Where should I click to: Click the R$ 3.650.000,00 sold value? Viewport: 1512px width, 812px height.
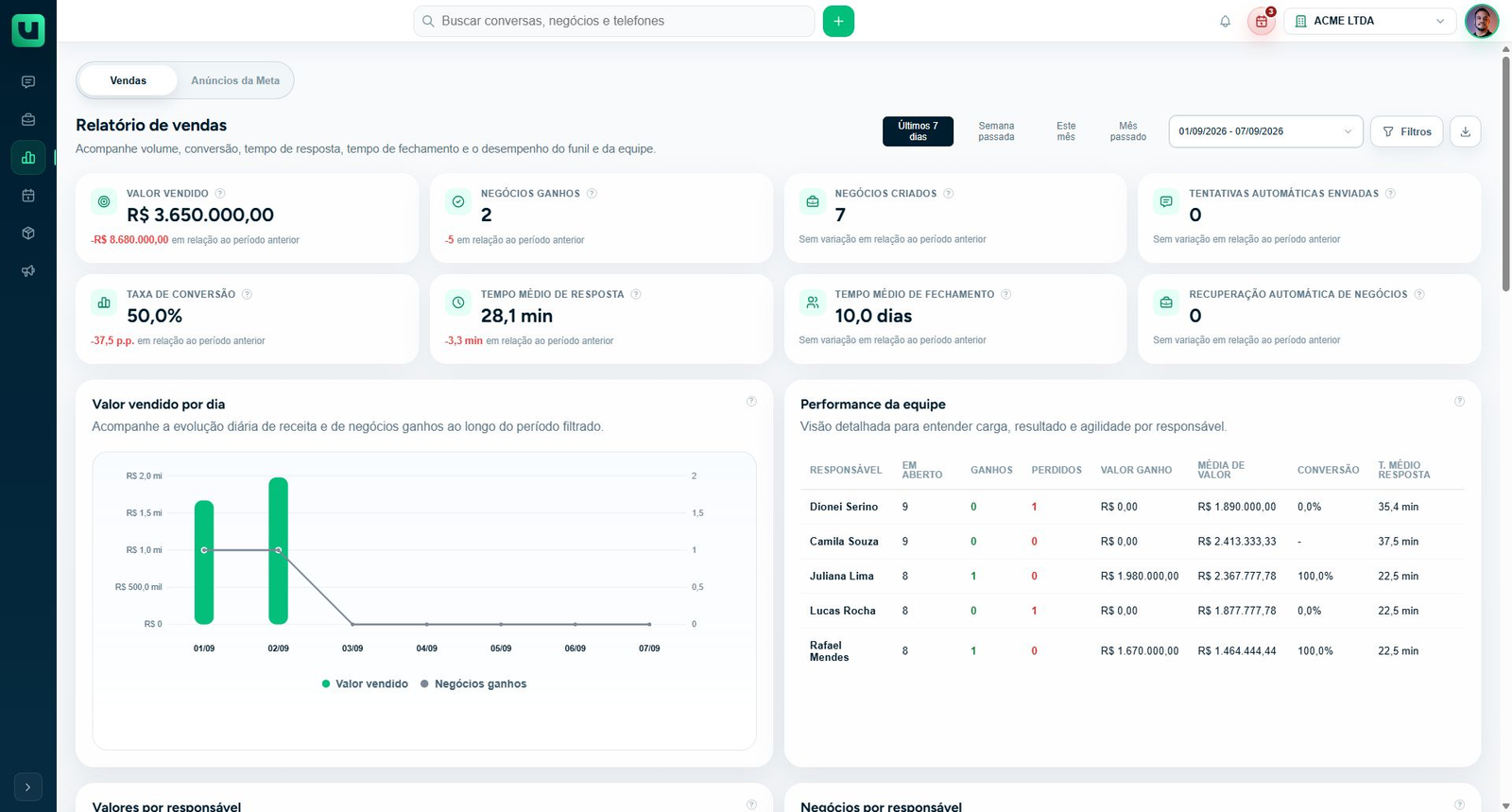[x=200, y=216]
